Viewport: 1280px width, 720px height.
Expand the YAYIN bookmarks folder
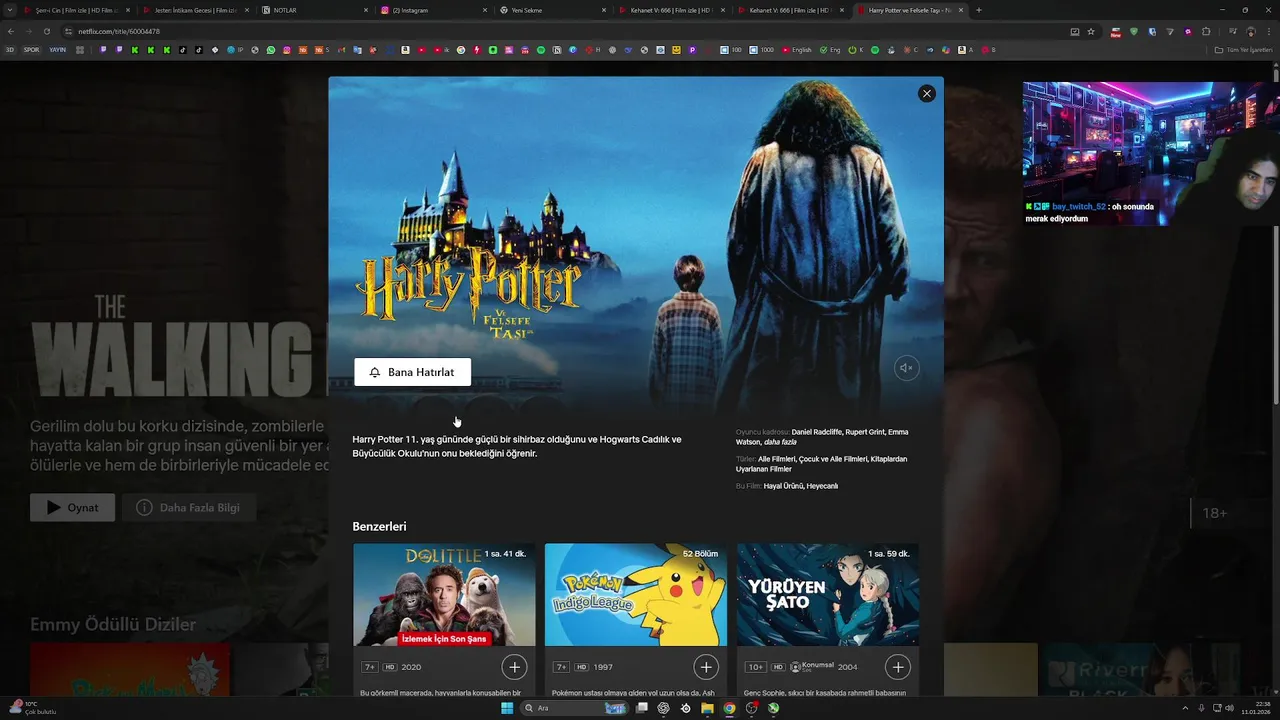pyautogui.click(x=58, y=49)
